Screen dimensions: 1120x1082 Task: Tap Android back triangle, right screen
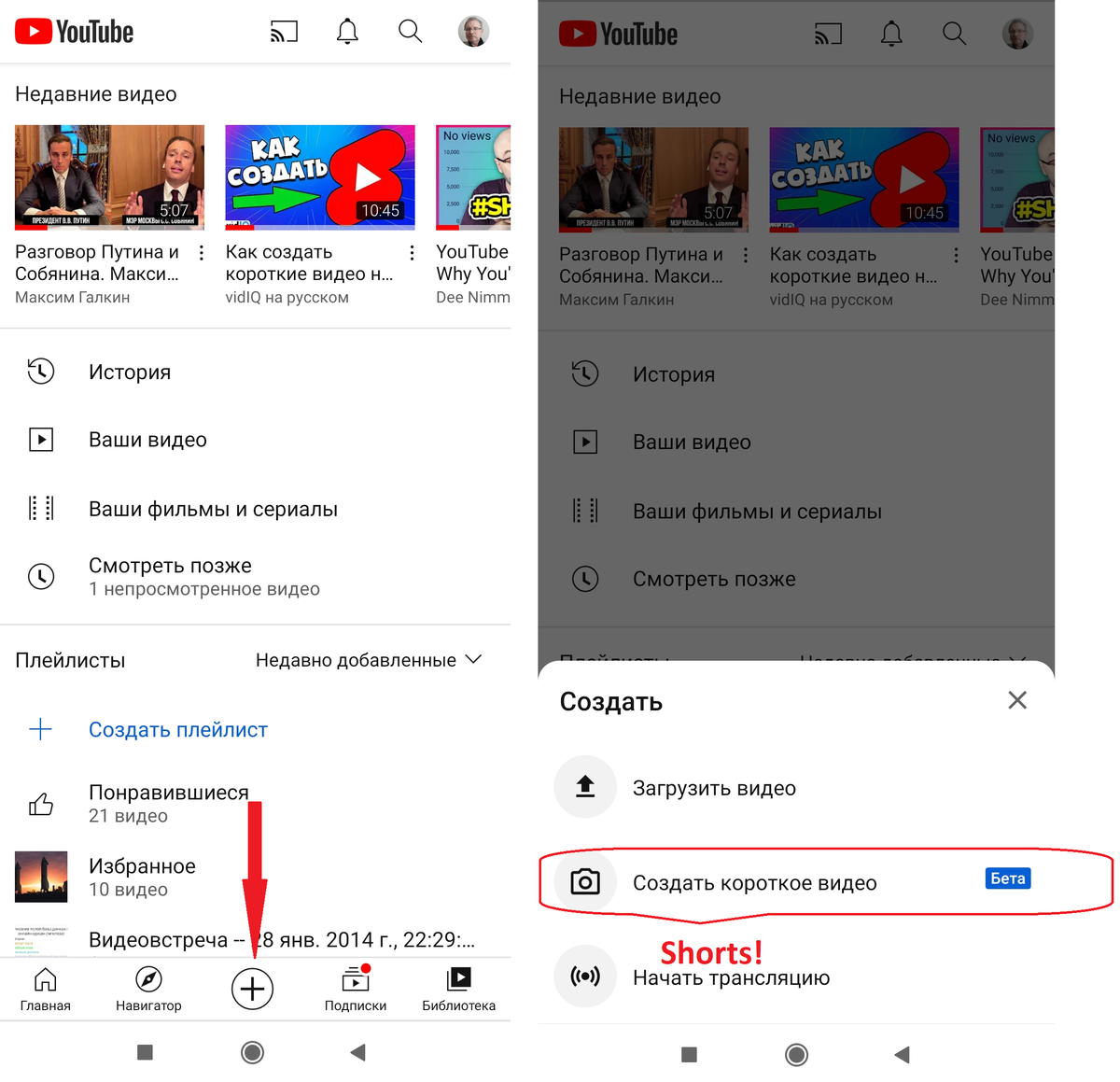tap(902, 1054)
